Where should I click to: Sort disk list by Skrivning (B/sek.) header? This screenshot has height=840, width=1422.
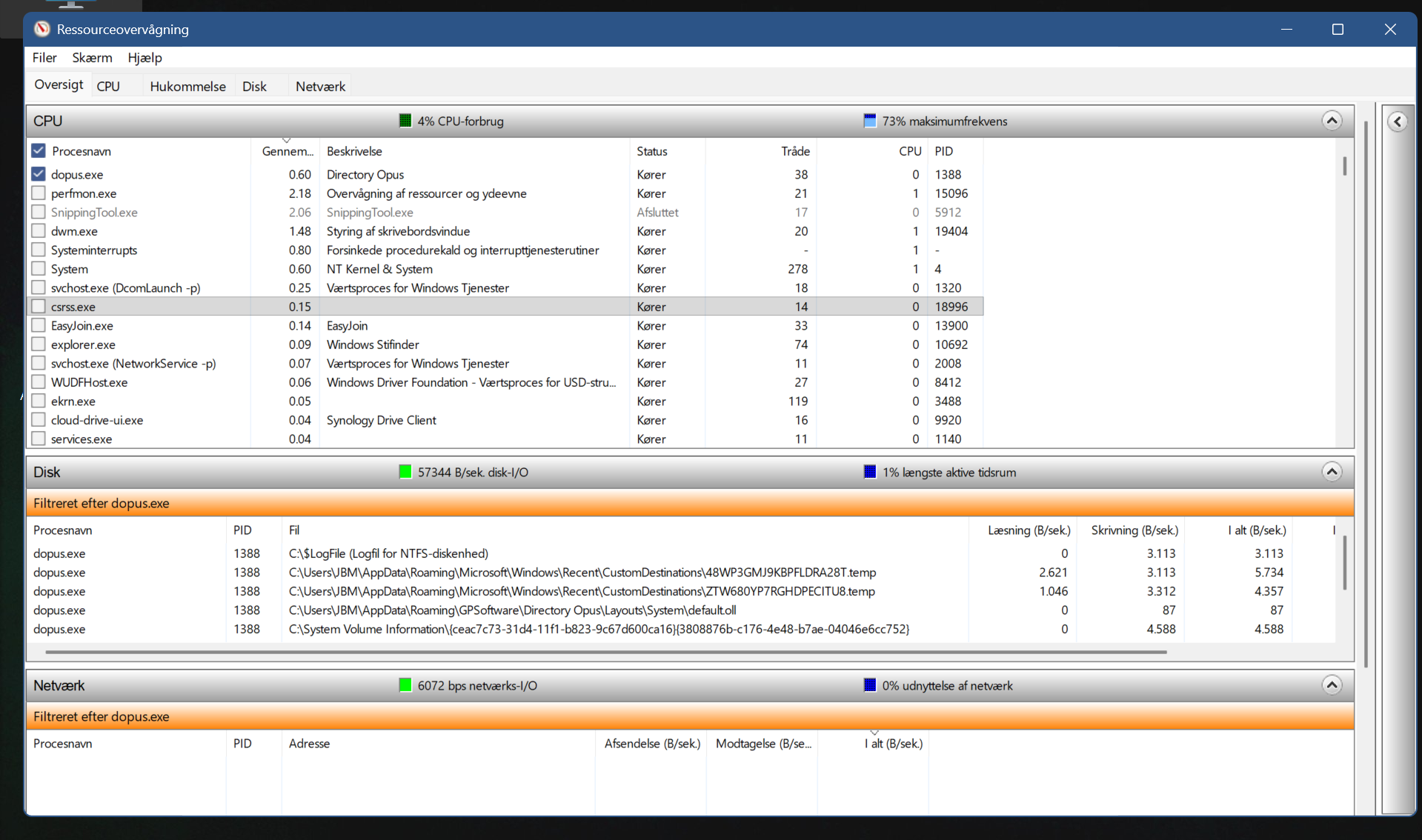(1134, 530)
